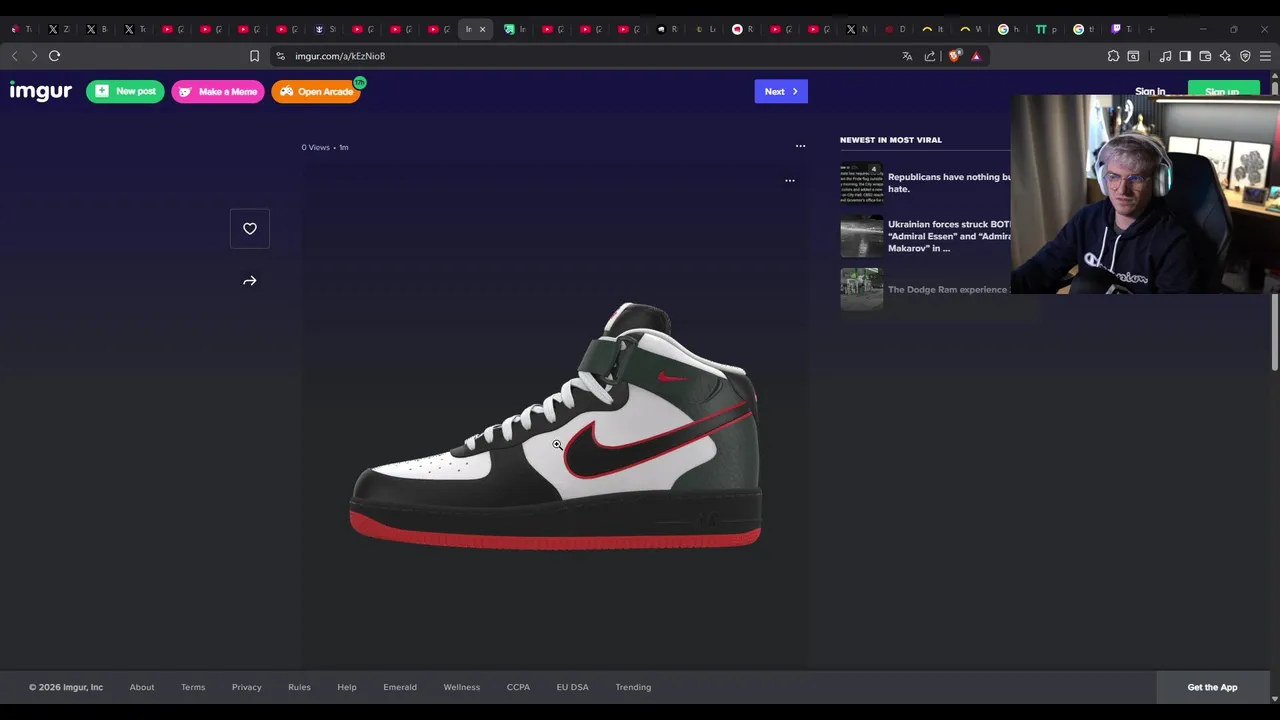The width and height of the screenshot is (1280, 720).
Task: Click the Dodge Ram post thumbnail
Action: 862,289
